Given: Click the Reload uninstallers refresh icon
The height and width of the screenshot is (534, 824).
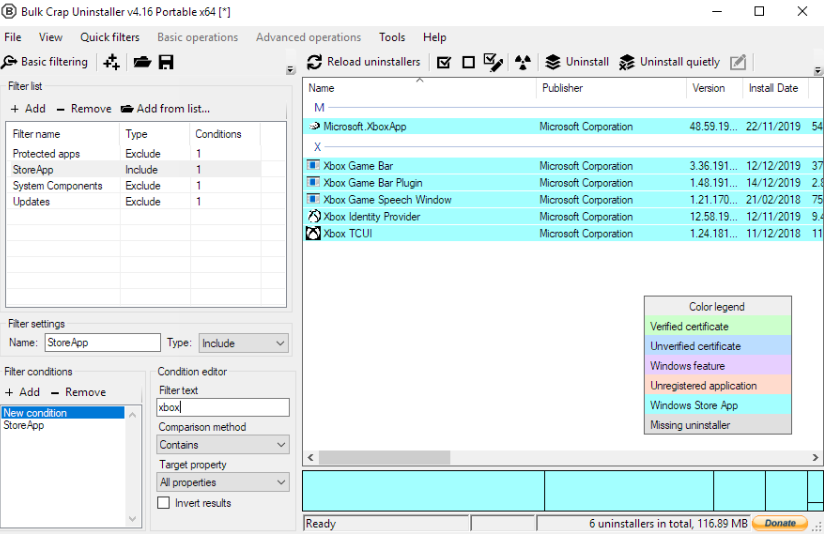Looking at the screenshot, I should [x=314, y=62].
